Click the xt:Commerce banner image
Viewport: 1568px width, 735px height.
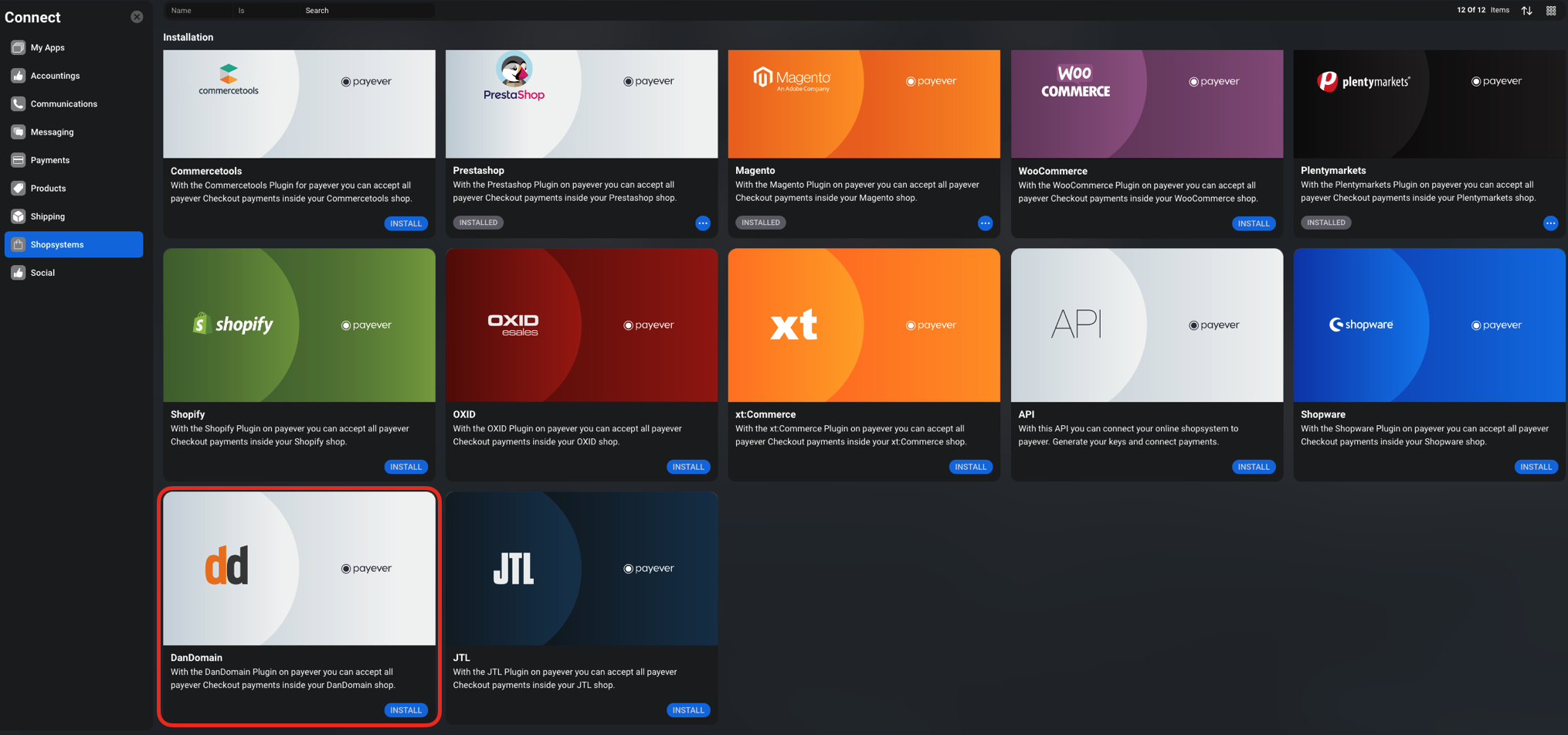864,325
